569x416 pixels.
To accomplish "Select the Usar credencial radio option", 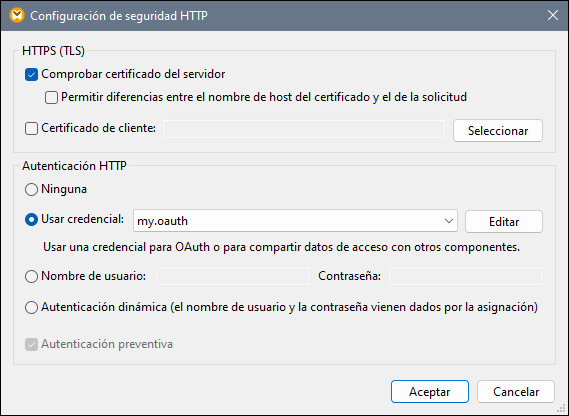I will [x=31, y=220].
